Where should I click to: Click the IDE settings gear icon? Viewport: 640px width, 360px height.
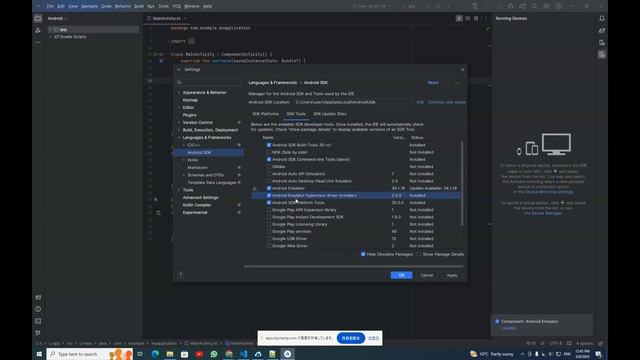coord(546,6)
